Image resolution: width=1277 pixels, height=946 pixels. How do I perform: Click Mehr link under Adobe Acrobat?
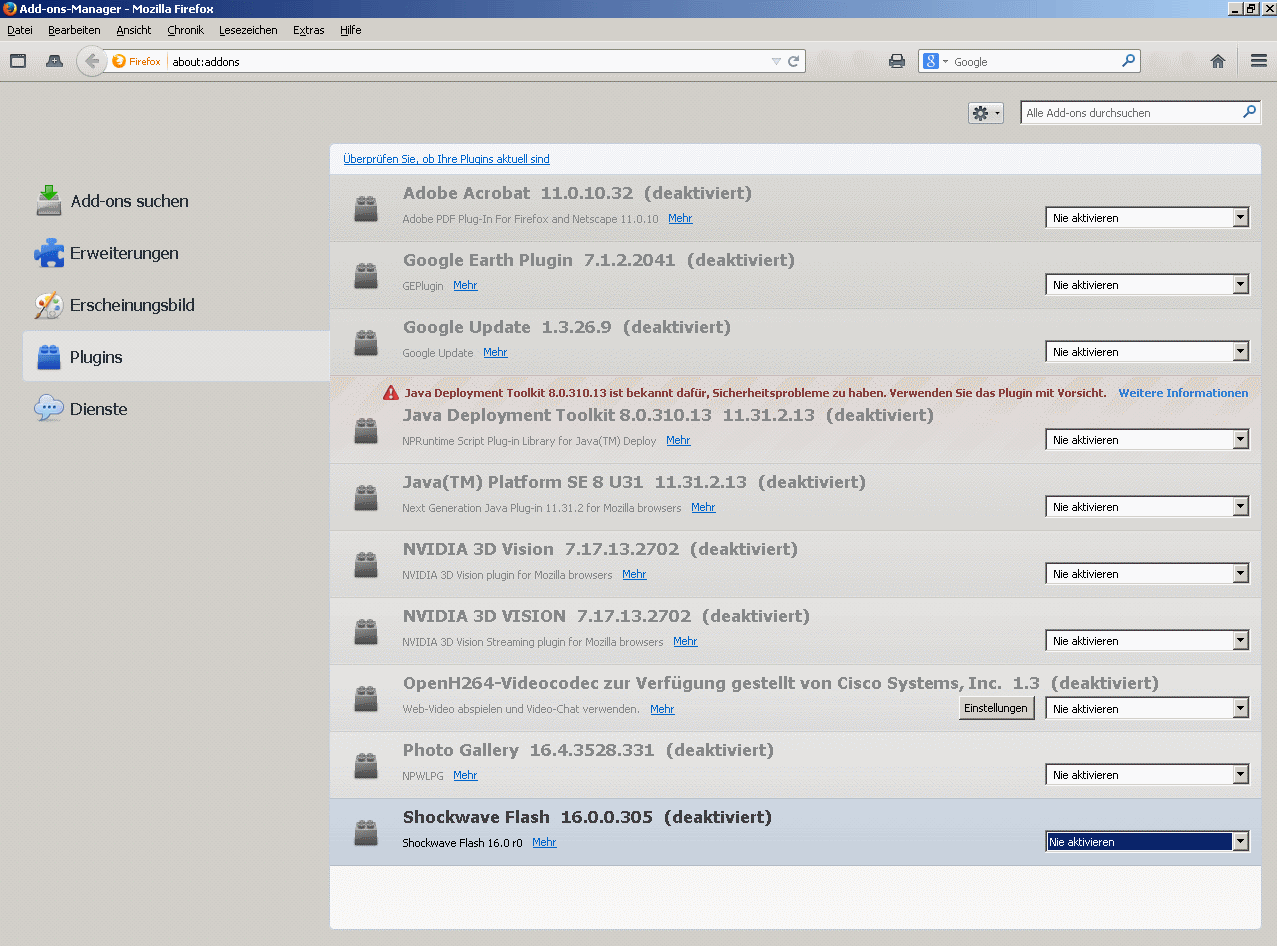(x=680, y=218)
